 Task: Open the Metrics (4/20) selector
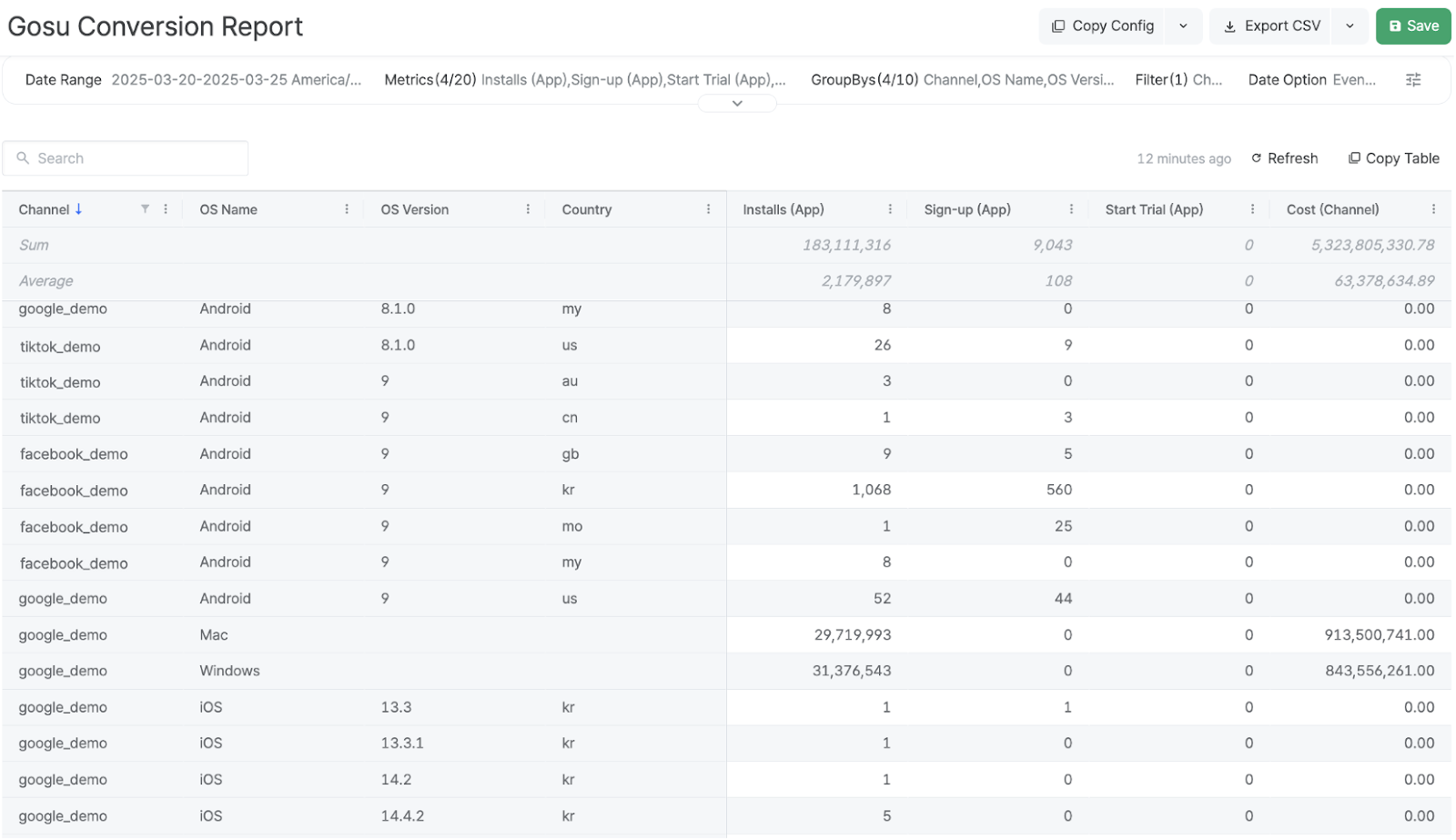point(584,80)
